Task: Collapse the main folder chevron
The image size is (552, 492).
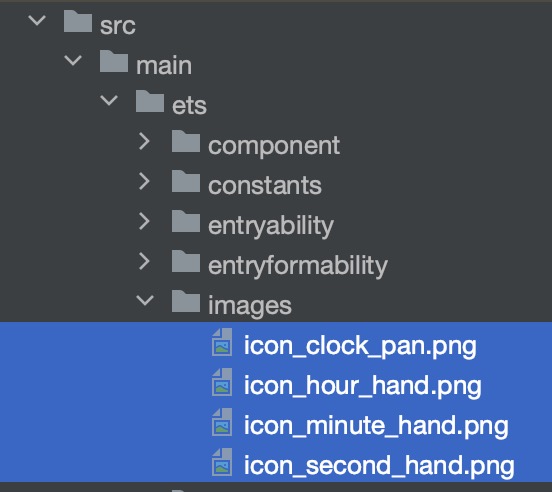Action: coord(73,61)
